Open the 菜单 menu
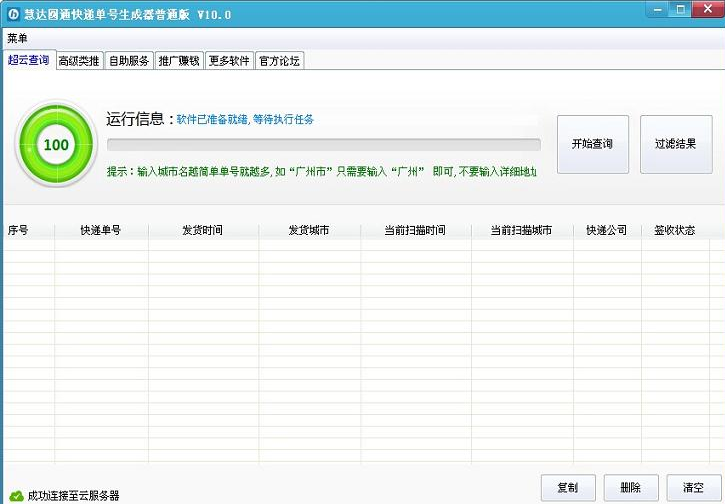The height and width of the screenshot is (504, 725). 17,38
